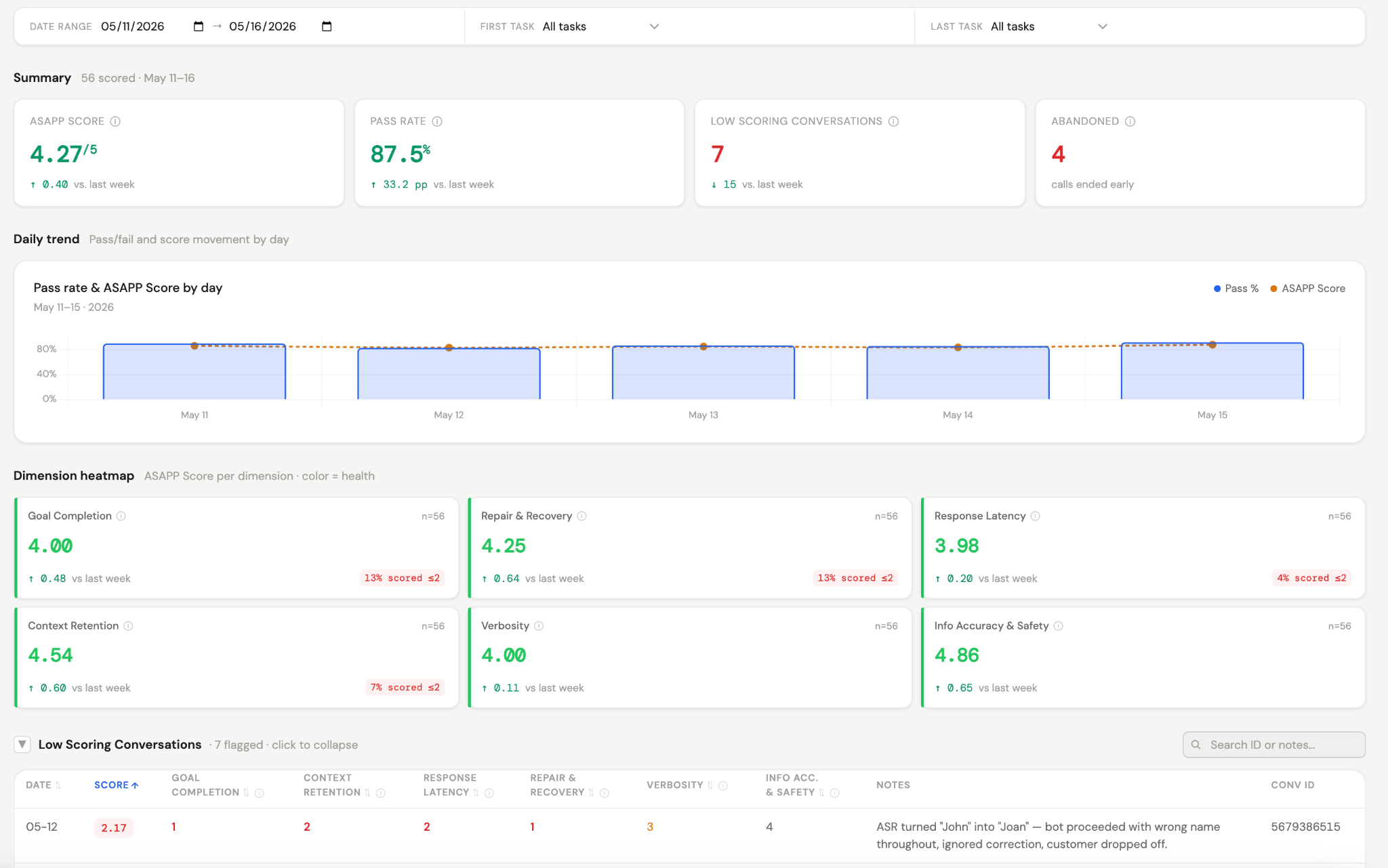Click the May 11 bar in chart
Image resolution: width=1388 pixels, height=868 pixels.
[x=195, y=371]
